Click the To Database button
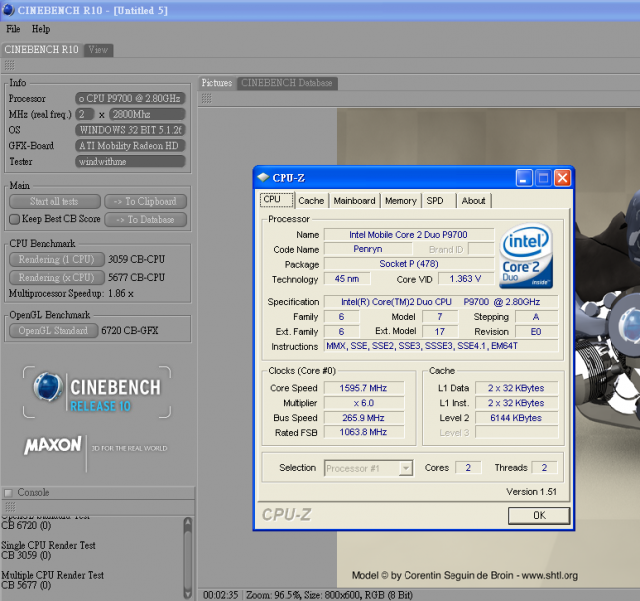The image size is (640, 601). pyautogui.click(x=146, y=219)
